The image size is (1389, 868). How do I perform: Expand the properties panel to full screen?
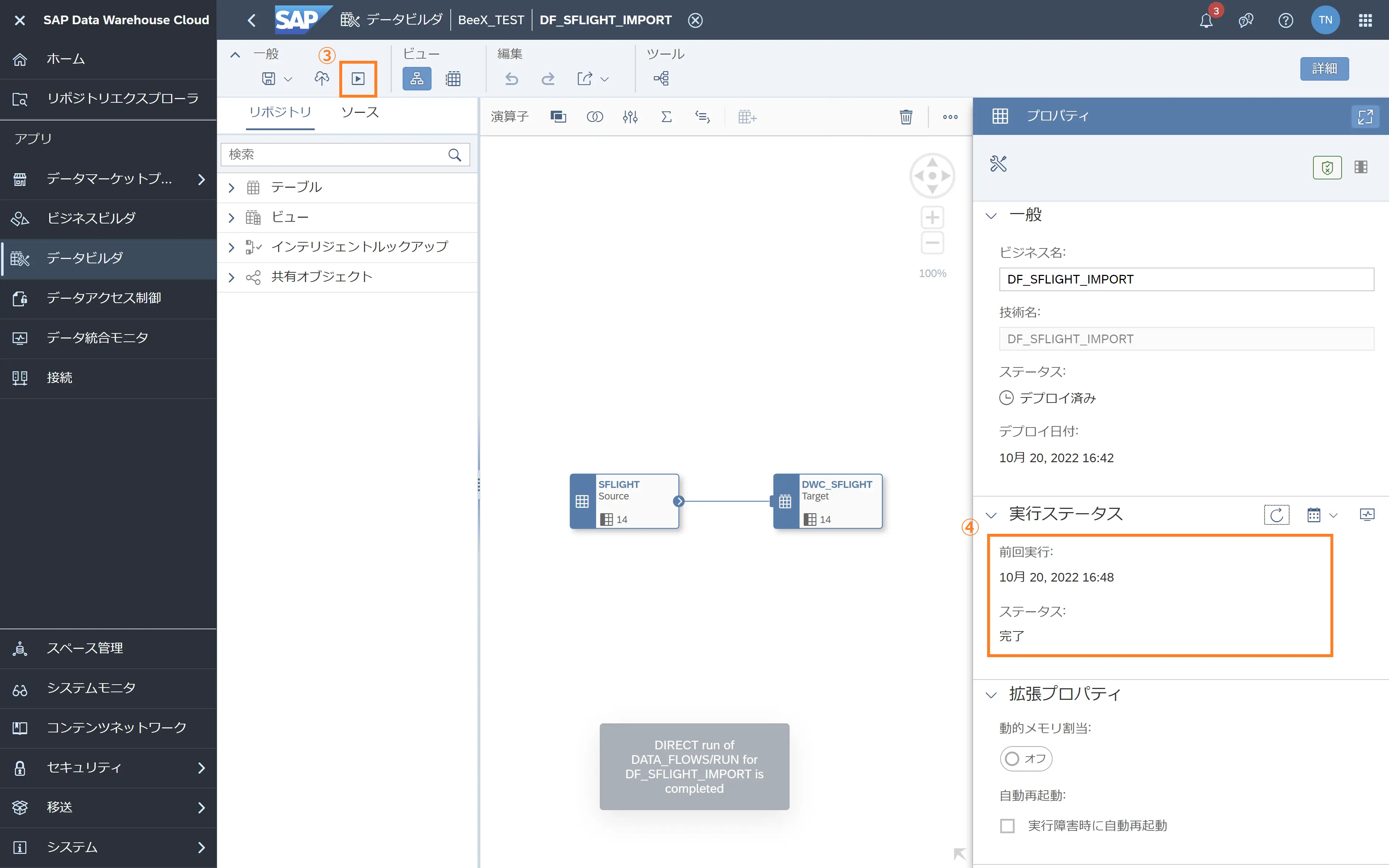click(x=1365, y=116)
